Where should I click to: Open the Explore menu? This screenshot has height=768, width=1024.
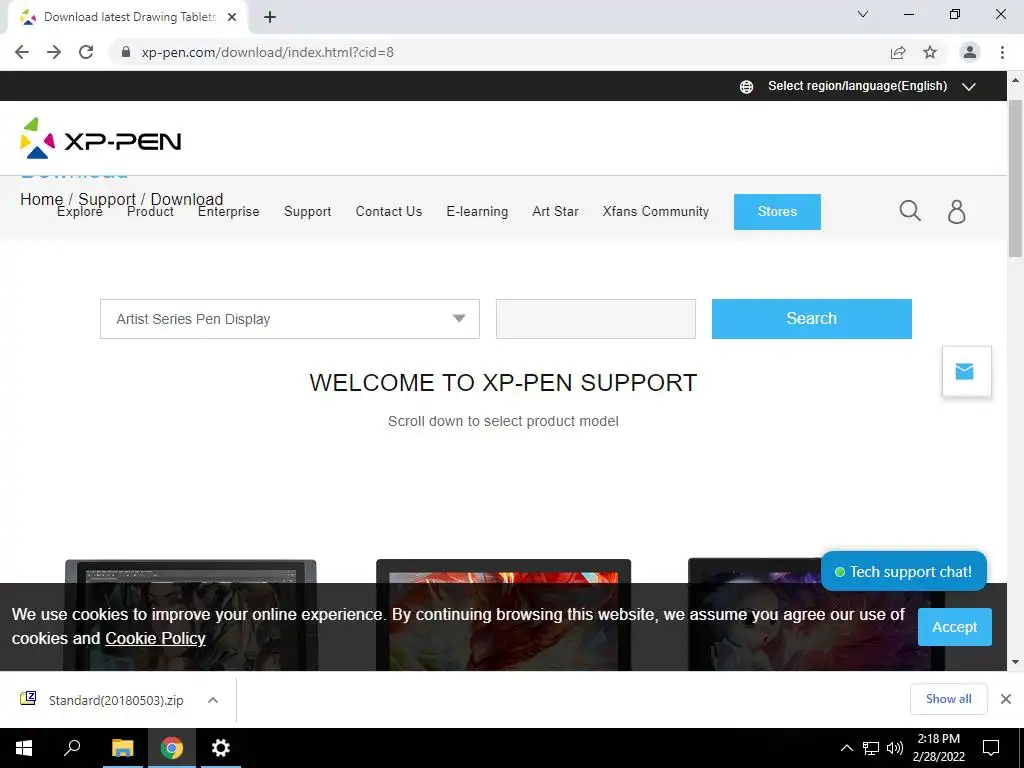[x=80, y=212]
